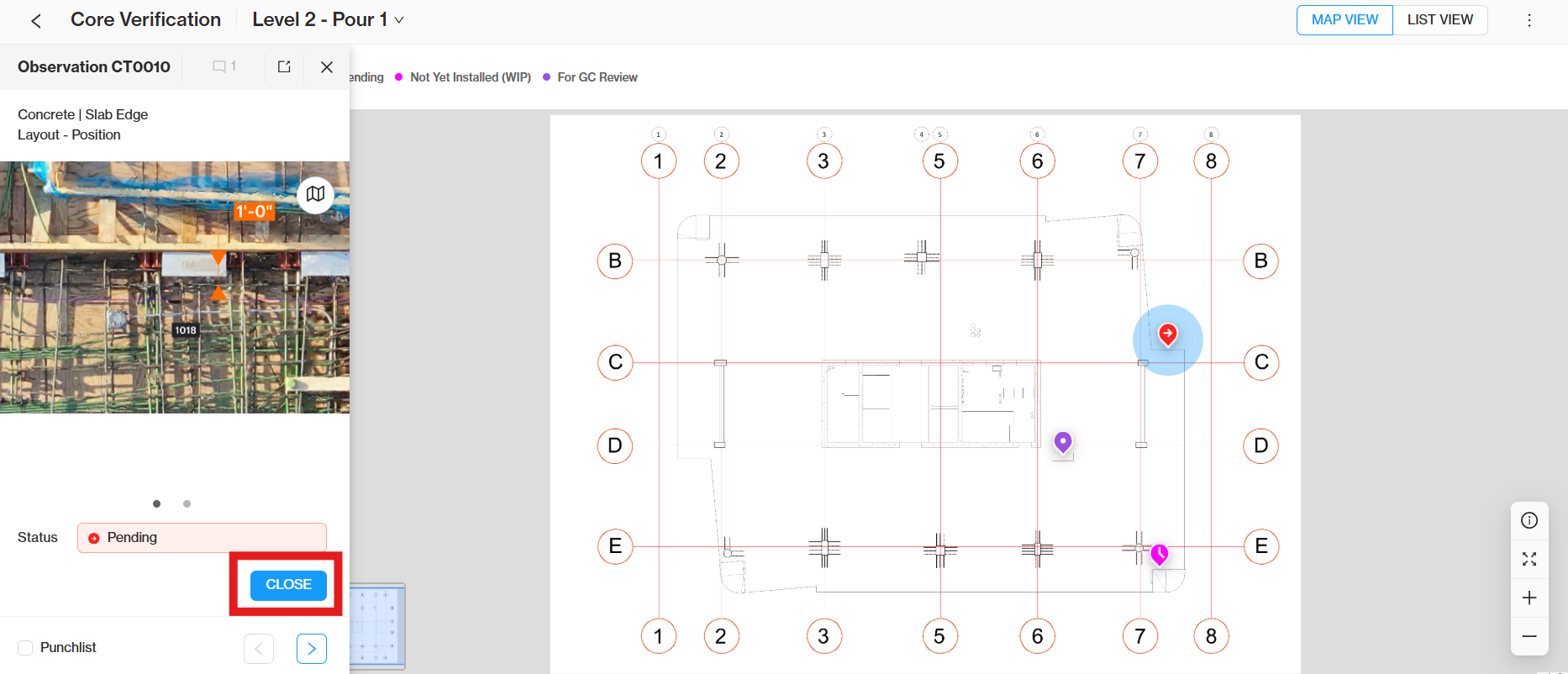1568x674 pixels.
Task: Zoom in with the plus icon
Action: click(1529, 598)
